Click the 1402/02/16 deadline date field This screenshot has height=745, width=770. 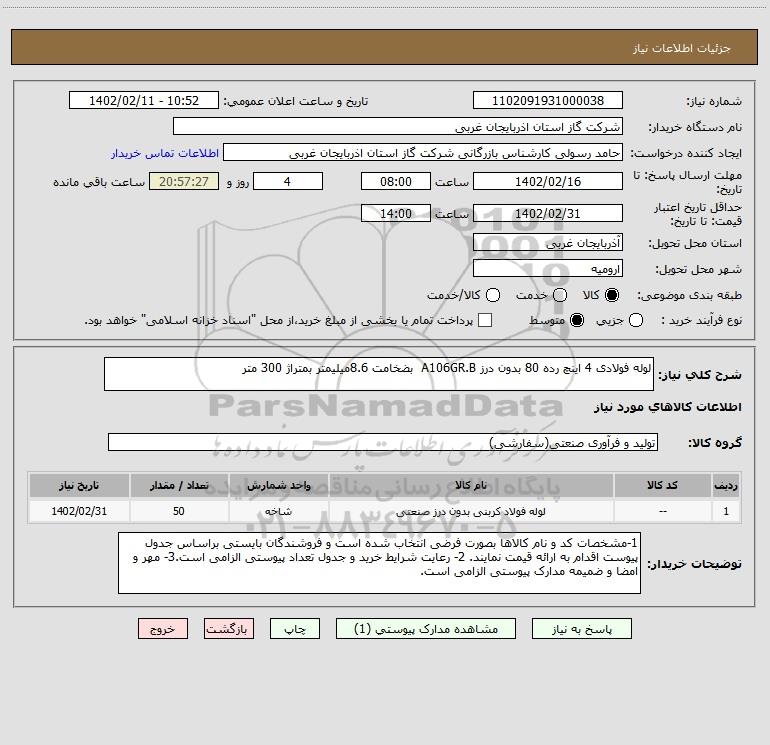pos(548,181)
